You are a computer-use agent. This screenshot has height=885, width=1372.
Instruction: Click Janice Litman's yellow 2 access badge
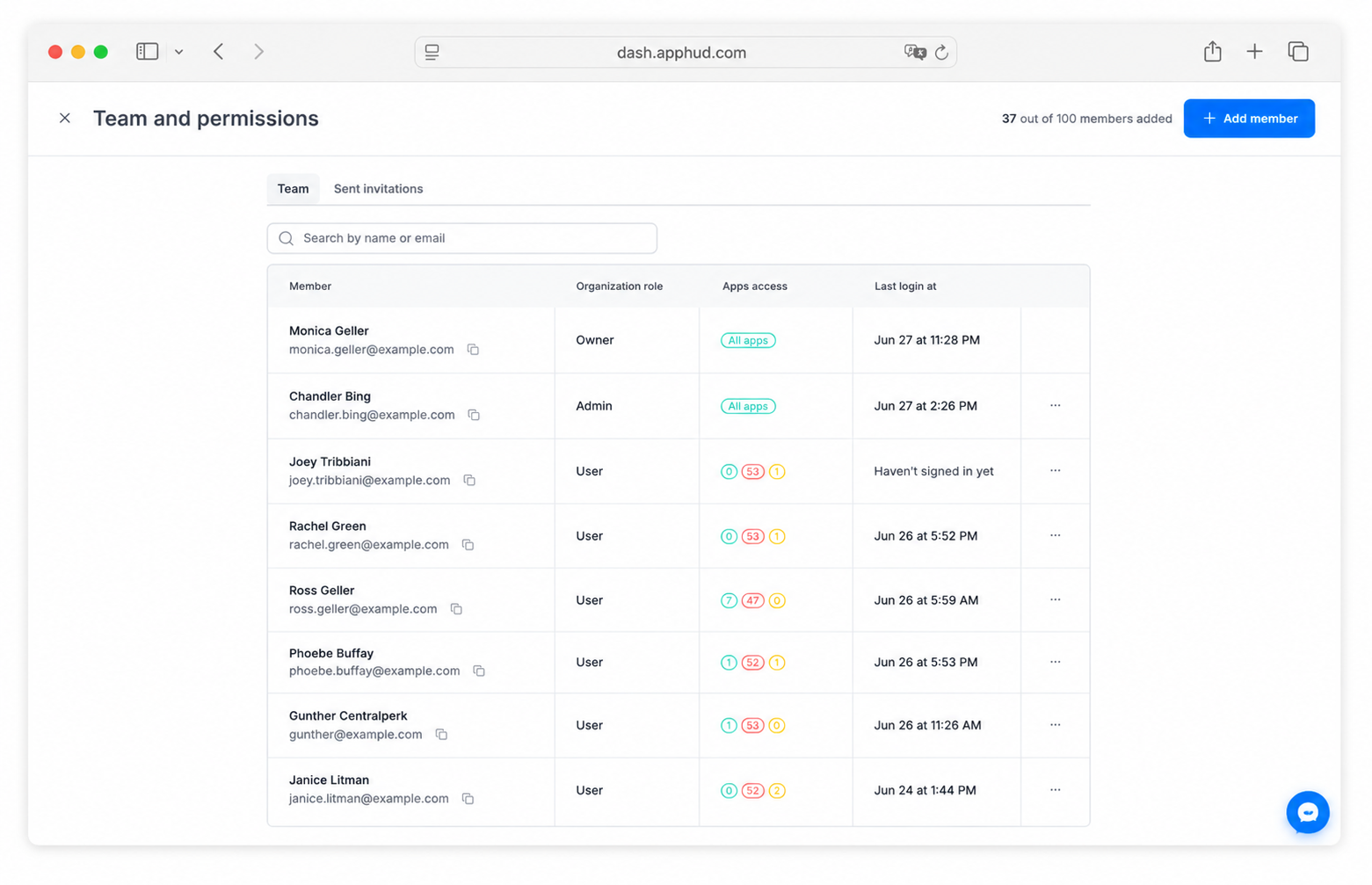[x=777, y=791]
